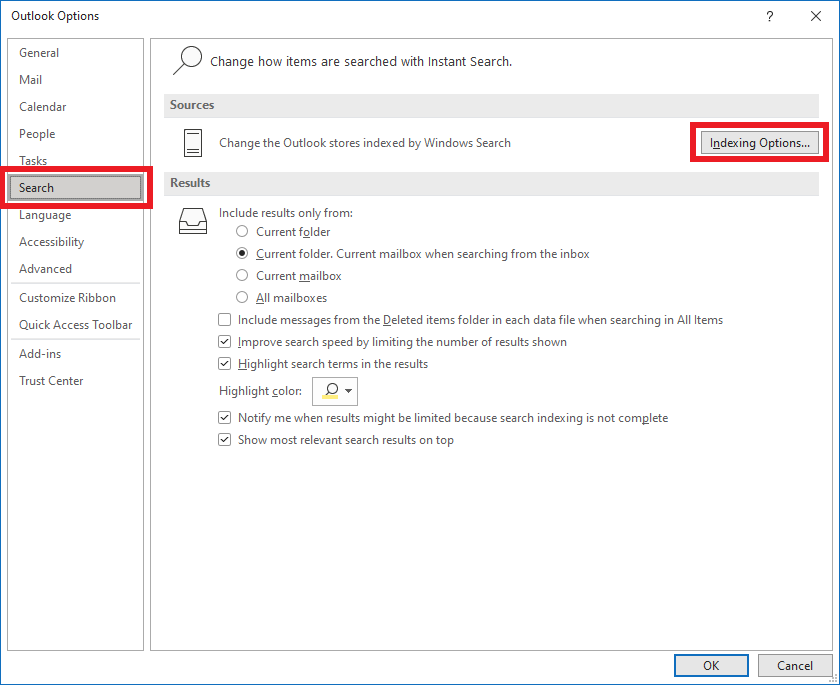The width and height of the screenshot is (840, 685).
Task: Click the Indexing Options button
Action: (760, 143)
